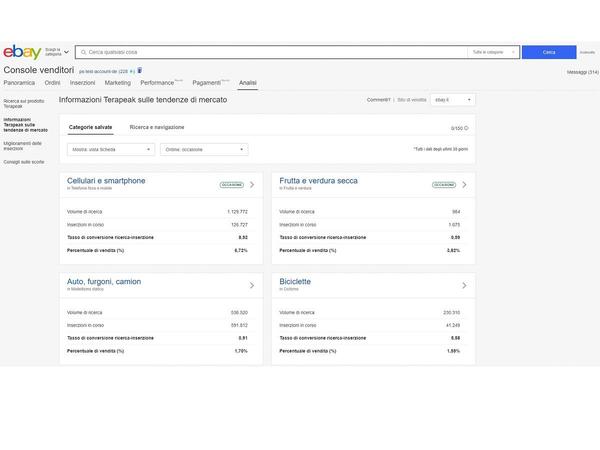The image size is (600, 450).
Task: Open the Commenti link
Action: (x=378, y=100)
